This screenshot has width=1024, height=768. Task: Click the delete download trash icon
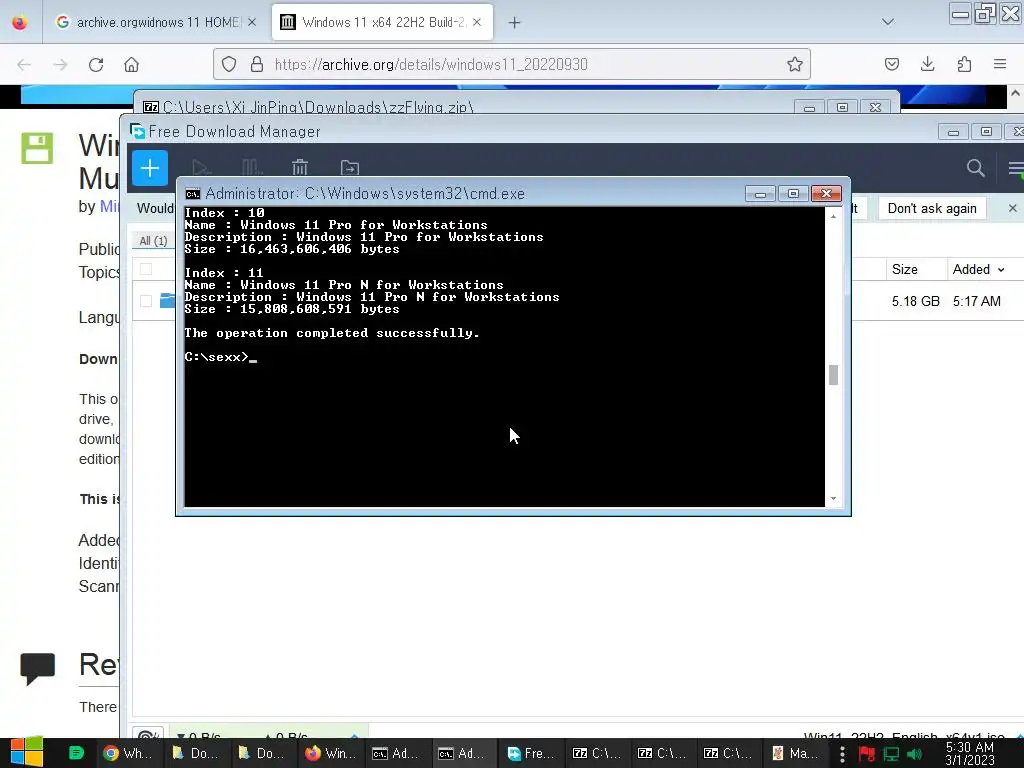pos(300,168)
